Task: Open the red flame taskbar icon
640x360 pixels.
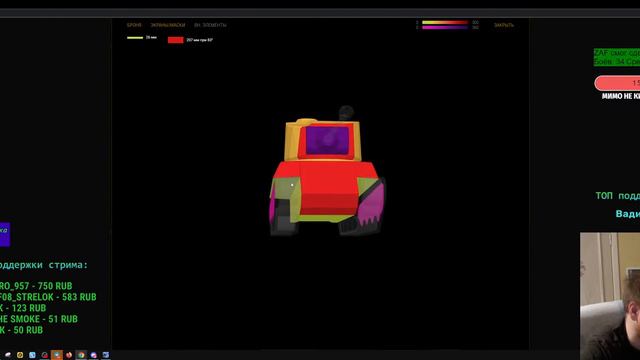Action: click(x=69, y=355)
